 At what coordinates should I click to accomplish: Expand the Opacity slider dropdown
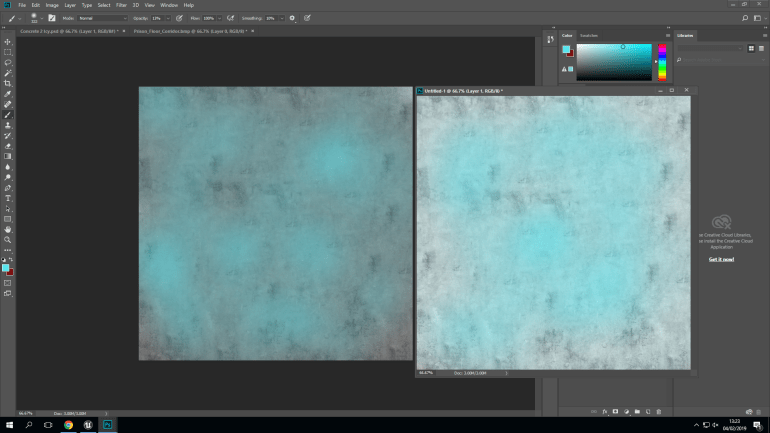[x=167, y=18]
